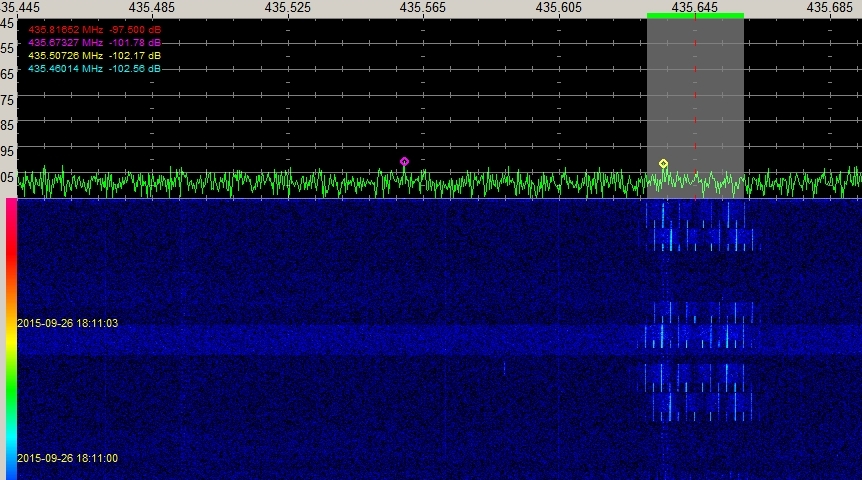Click the yellow diamond peak marker
Viewport: 862px width, 480px height.
pos(663,163)
